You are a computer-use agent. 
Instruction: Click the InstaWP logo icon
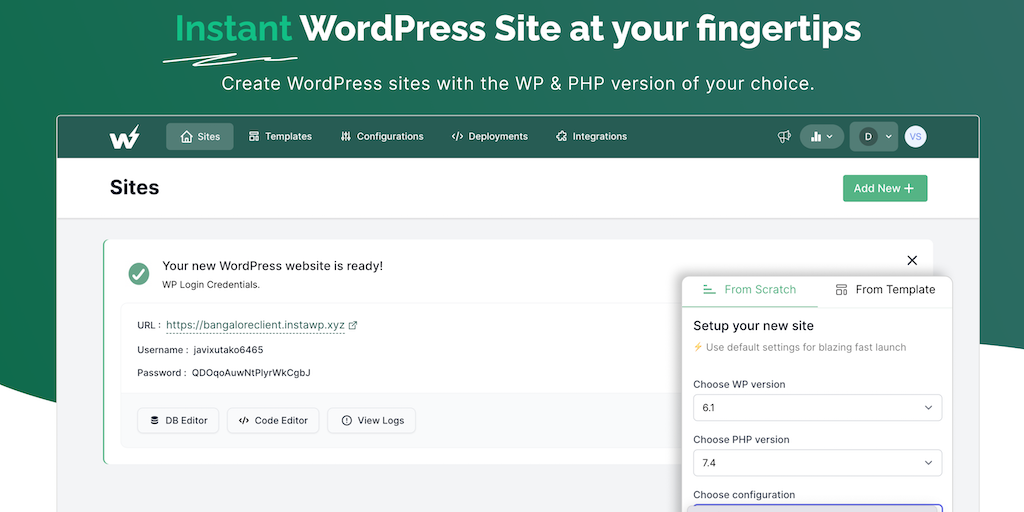[x=125, y=137]
